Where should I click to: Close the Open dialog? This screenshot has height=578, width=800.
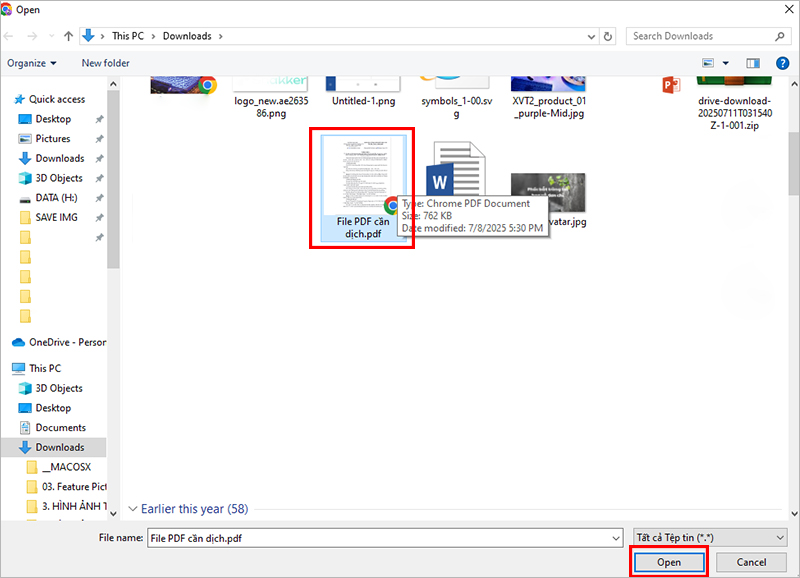(788, 9)
